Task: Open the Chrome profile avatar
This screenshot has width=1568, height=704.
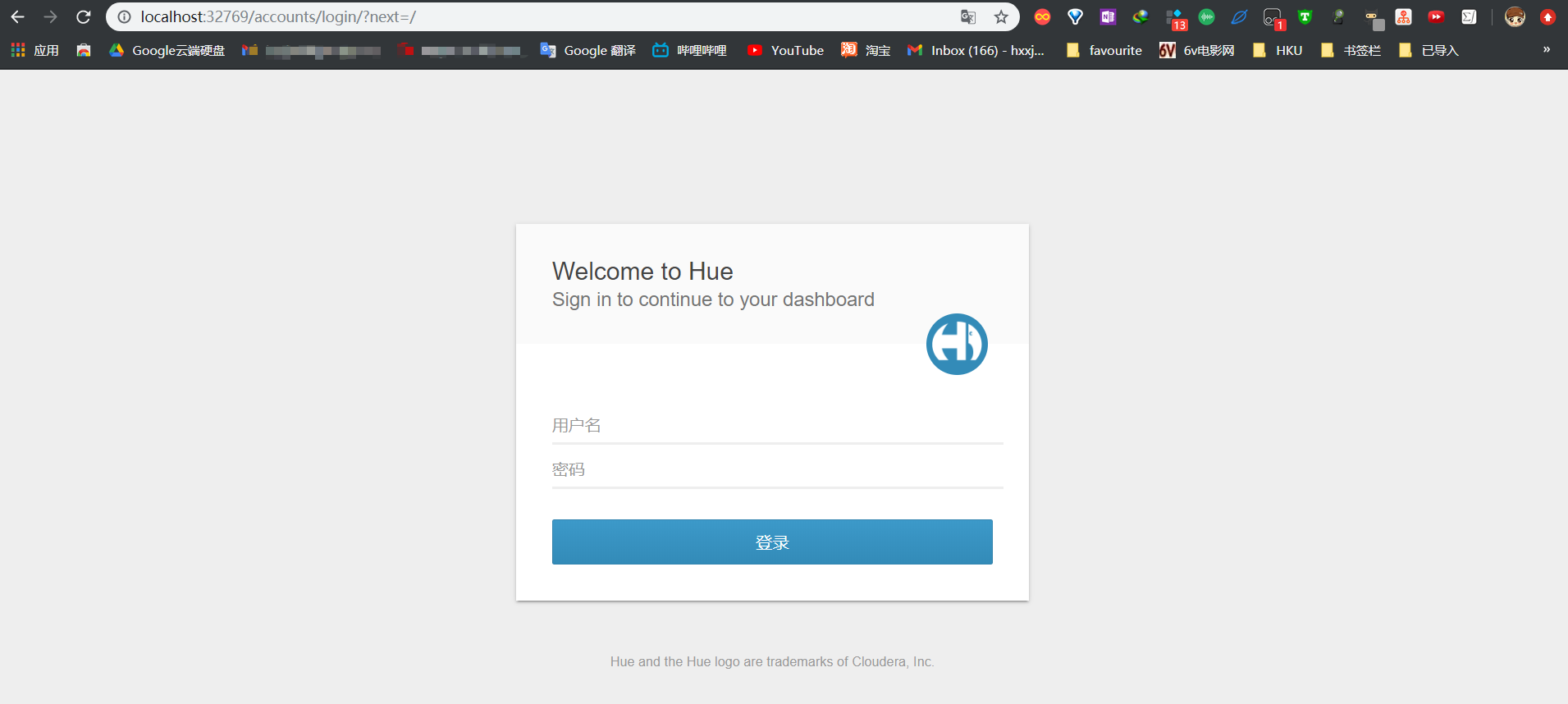Action: pyautogui.click(x=1515, y=16)
